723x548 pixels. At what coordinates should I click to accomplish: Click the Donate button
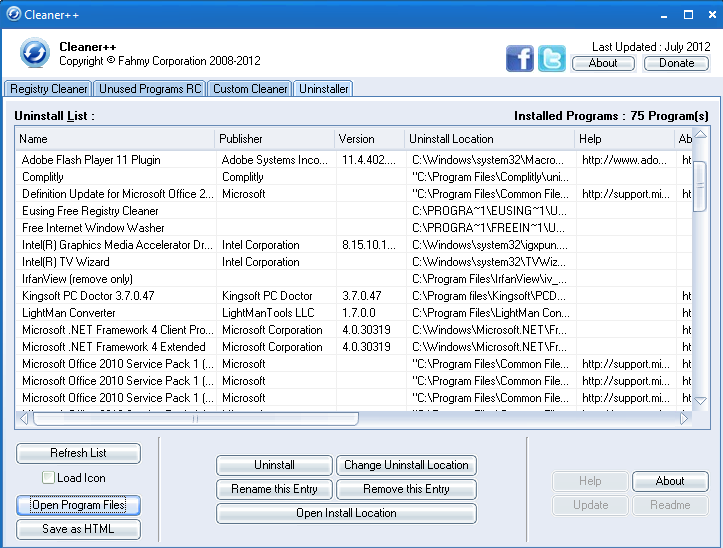pyautogui.click(x=676, y=63)
